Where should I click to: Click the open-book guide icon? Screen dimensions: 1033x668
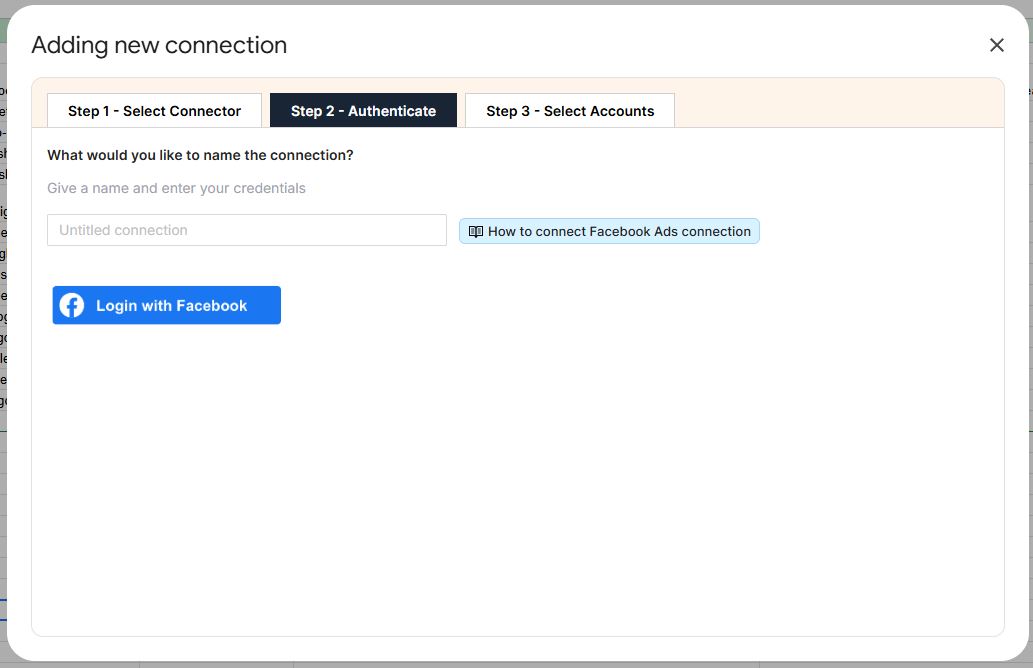click(476, 231)
